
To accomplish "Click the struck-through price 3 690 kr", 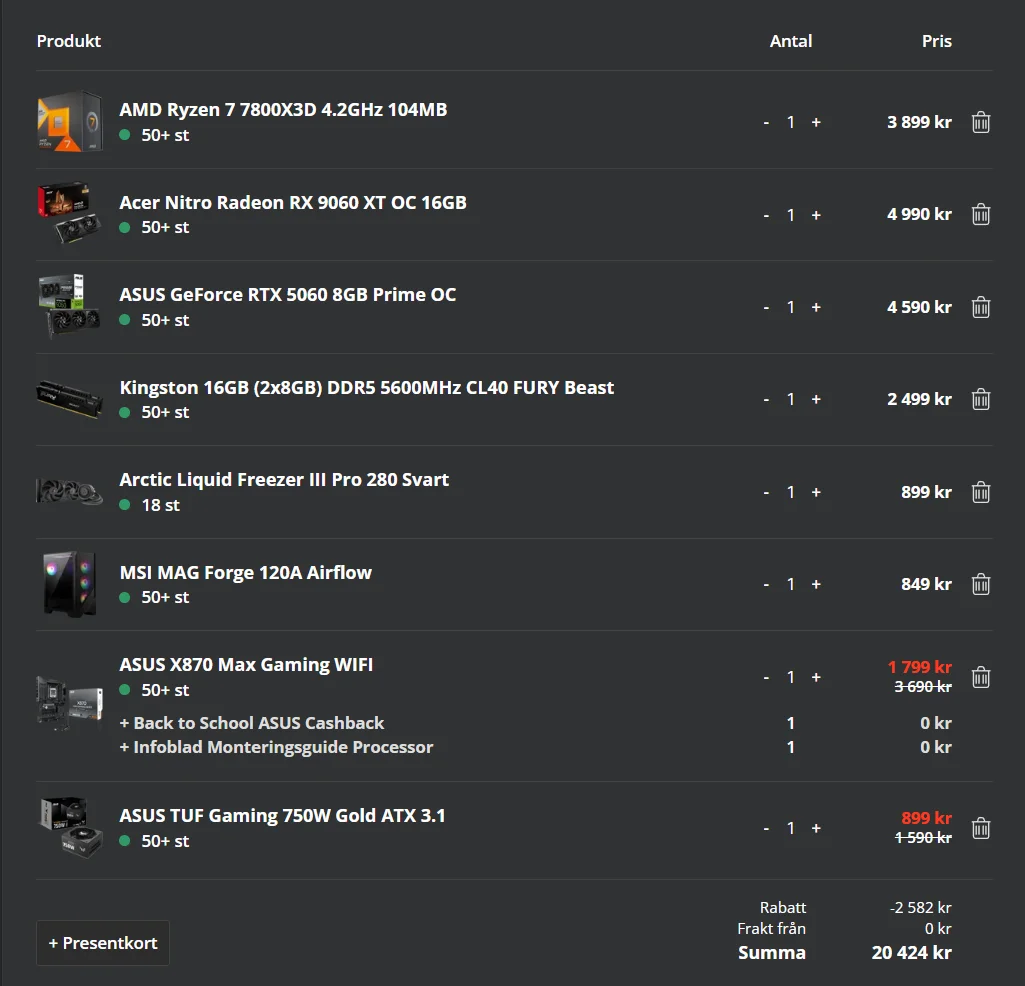I will pos(923,687).
